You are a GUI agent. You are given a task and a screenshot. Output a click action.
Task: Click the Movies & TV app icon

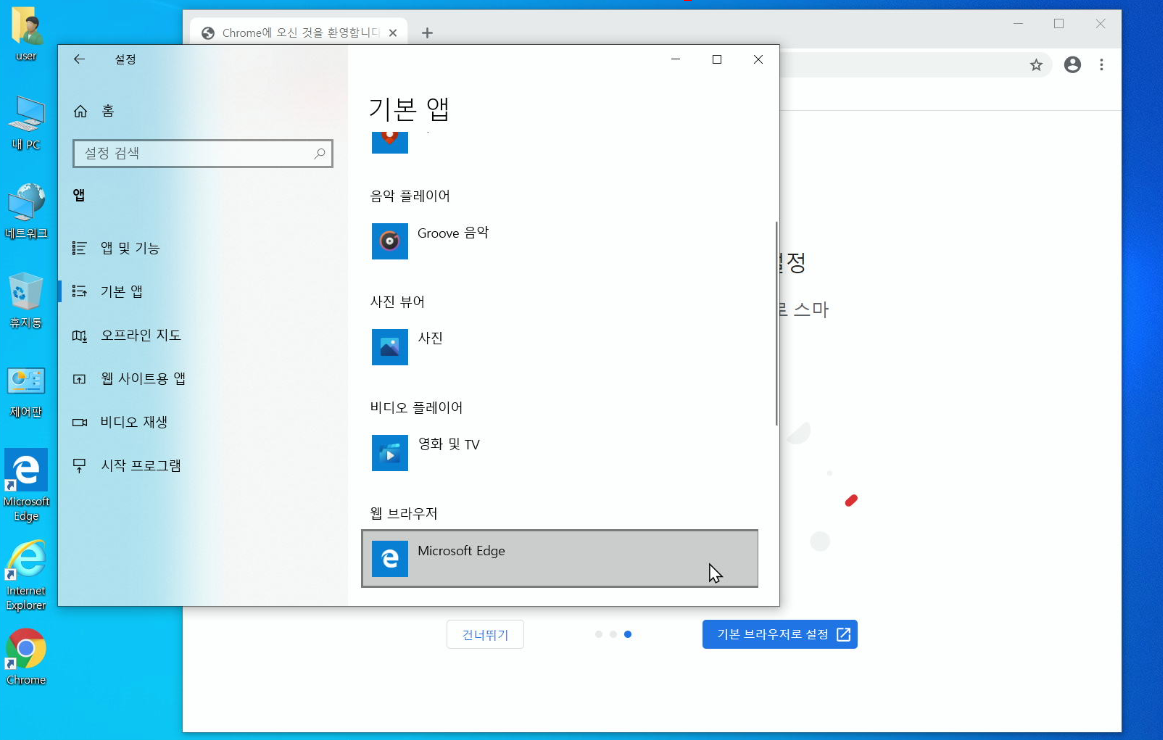coord(389,453)
